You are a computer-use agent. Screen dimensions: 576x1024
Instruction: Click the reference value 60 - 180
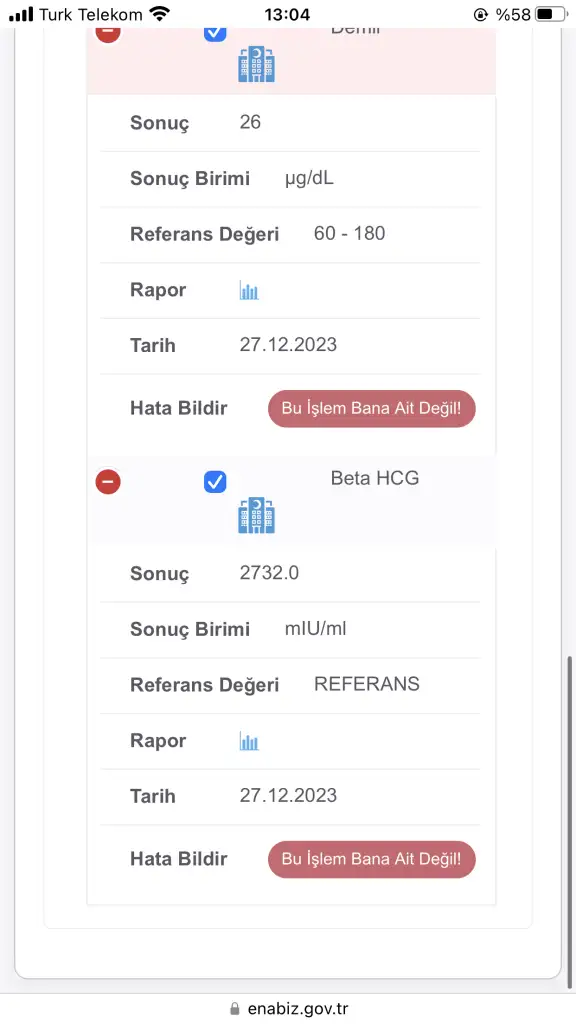(349, 233)
